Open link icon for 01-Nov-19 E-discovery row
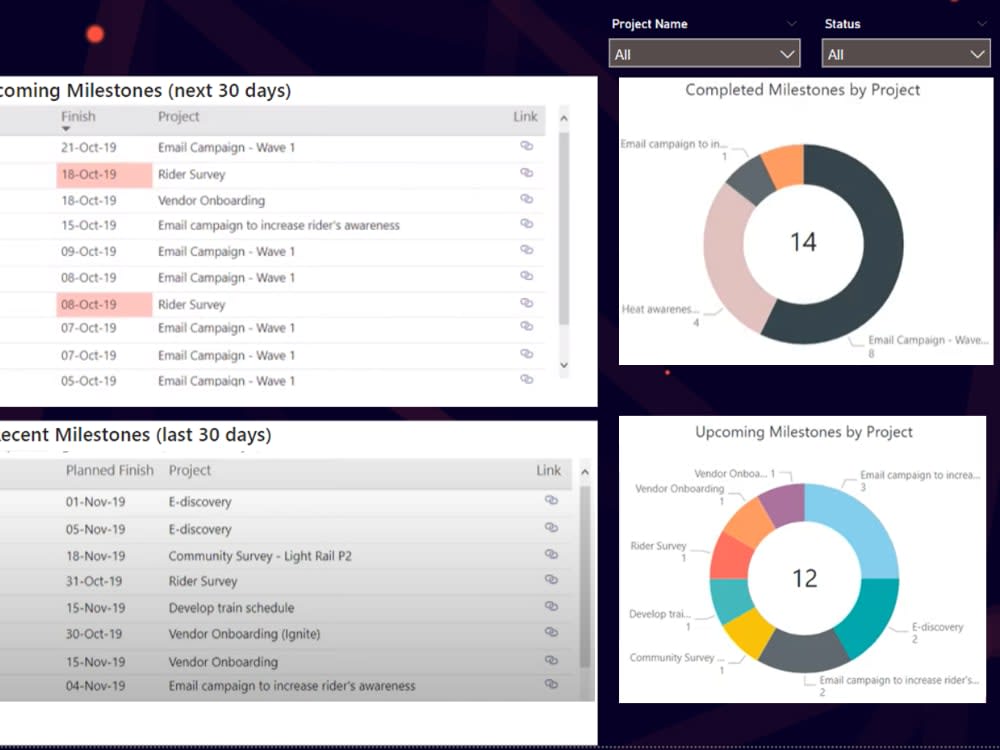1000x750 pixels. (x=552, y=501)
